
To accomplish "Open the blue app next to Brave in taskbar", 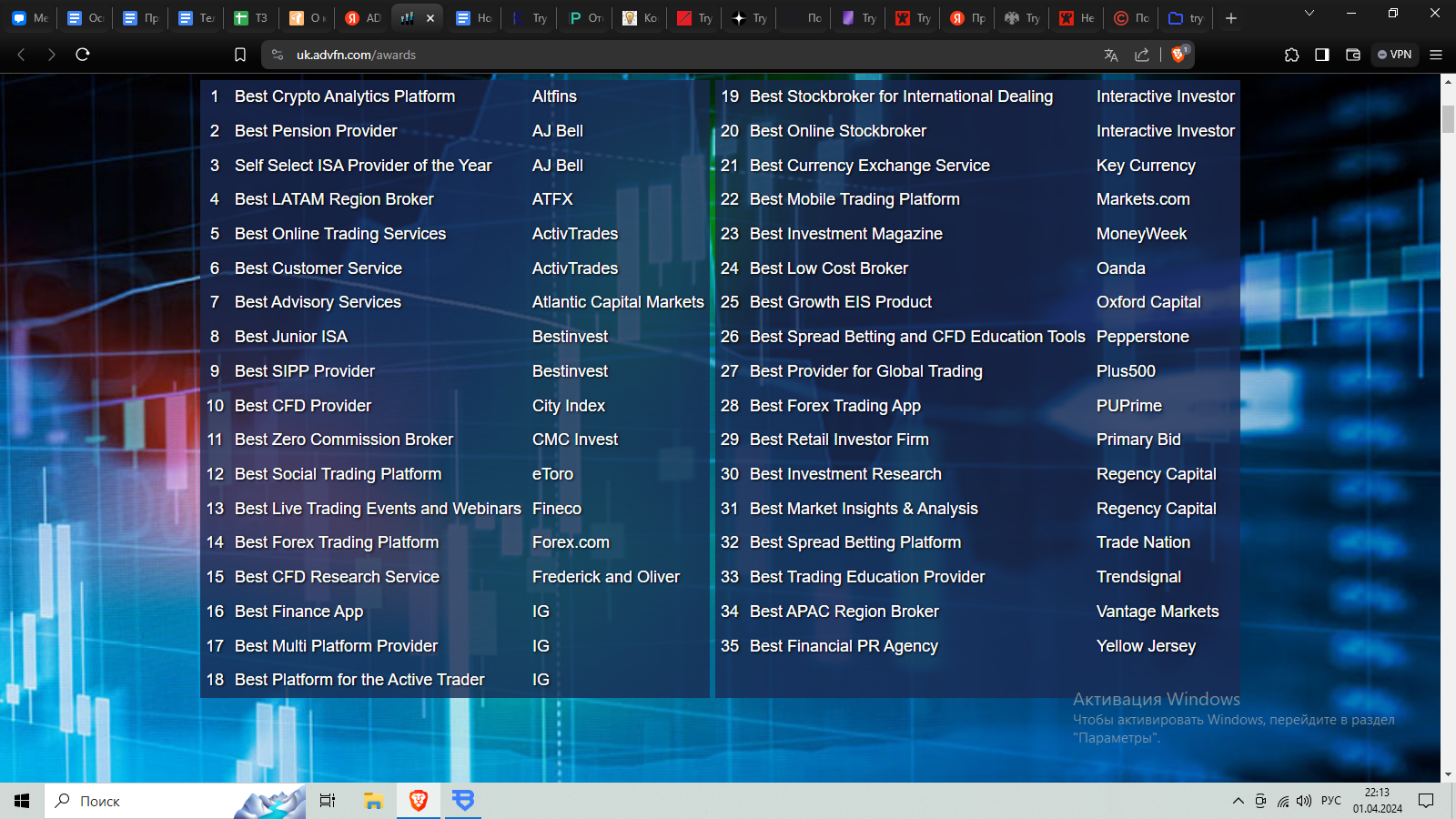I will tap(464, 801).
